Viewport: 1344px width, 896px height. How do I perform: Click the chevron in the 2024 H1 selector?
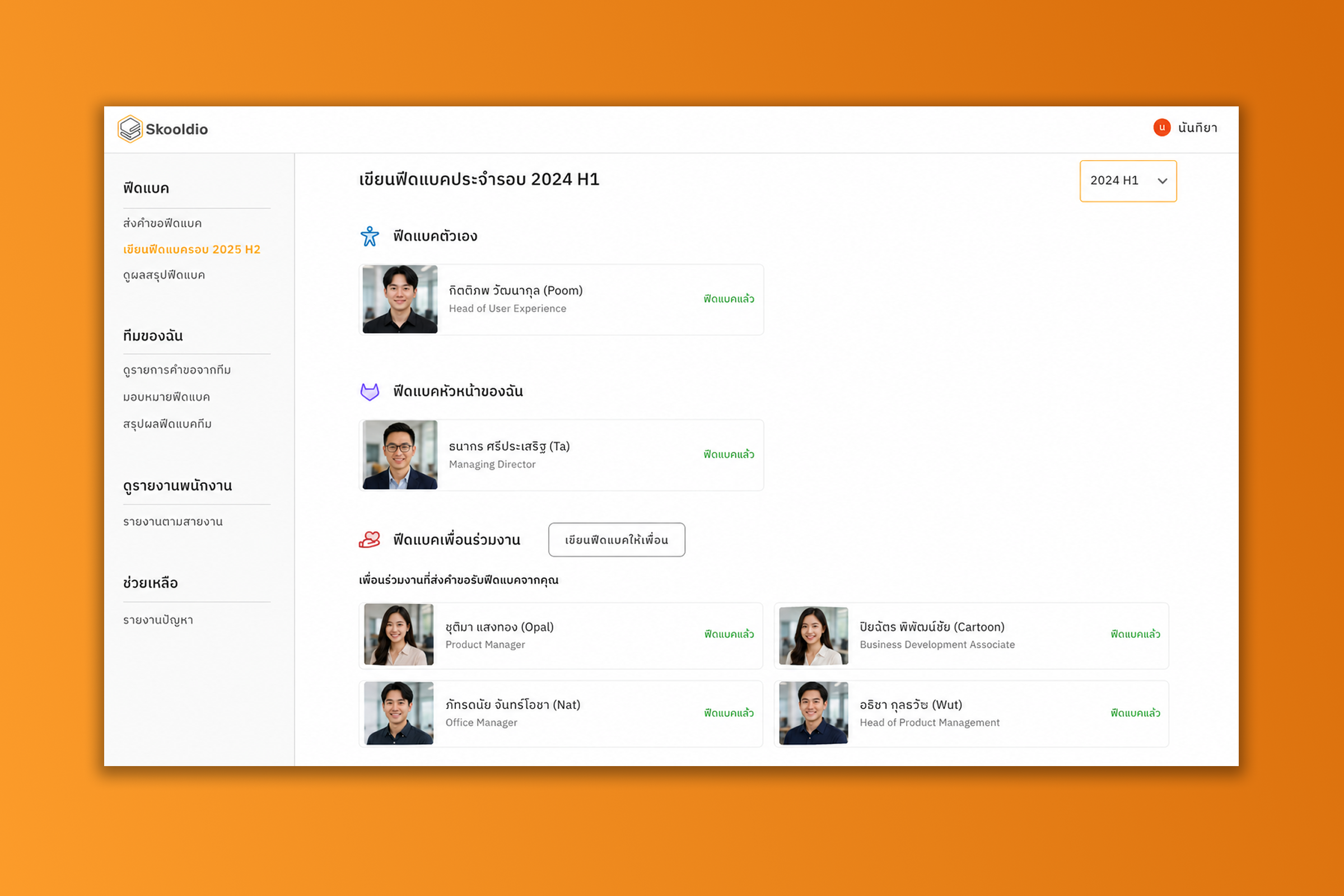tap(1163, 181)
